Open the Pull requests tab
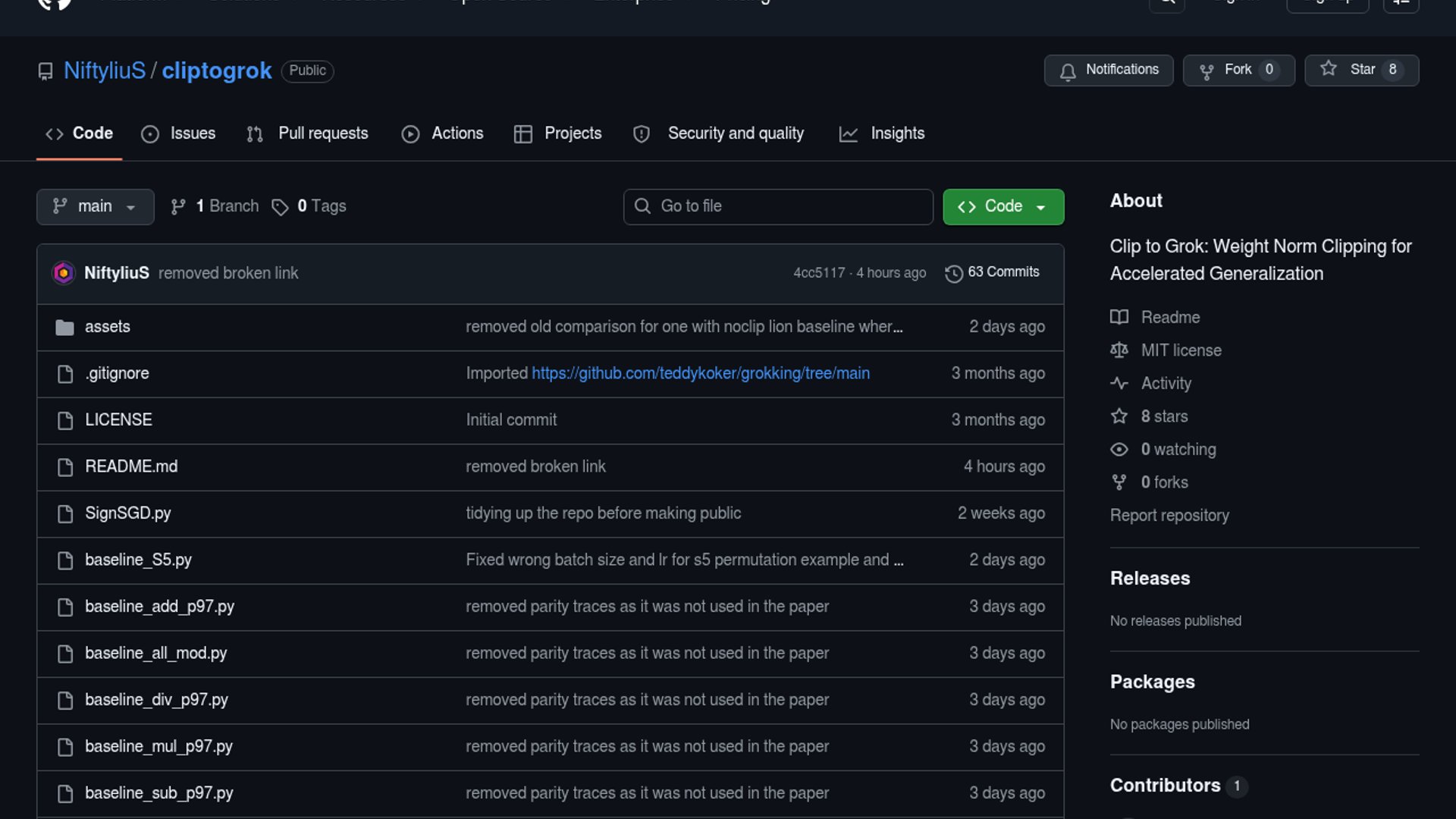The image size is (1456, 819). (308, 133)
